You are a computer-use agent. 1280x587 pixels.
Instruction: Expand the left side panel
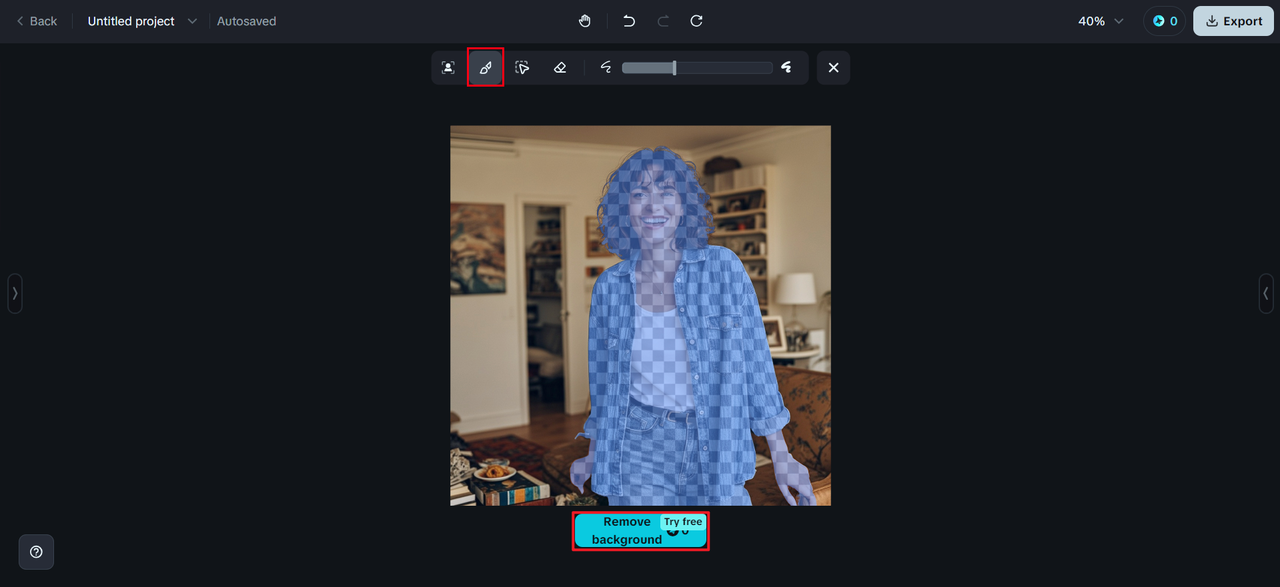[15, 294]
